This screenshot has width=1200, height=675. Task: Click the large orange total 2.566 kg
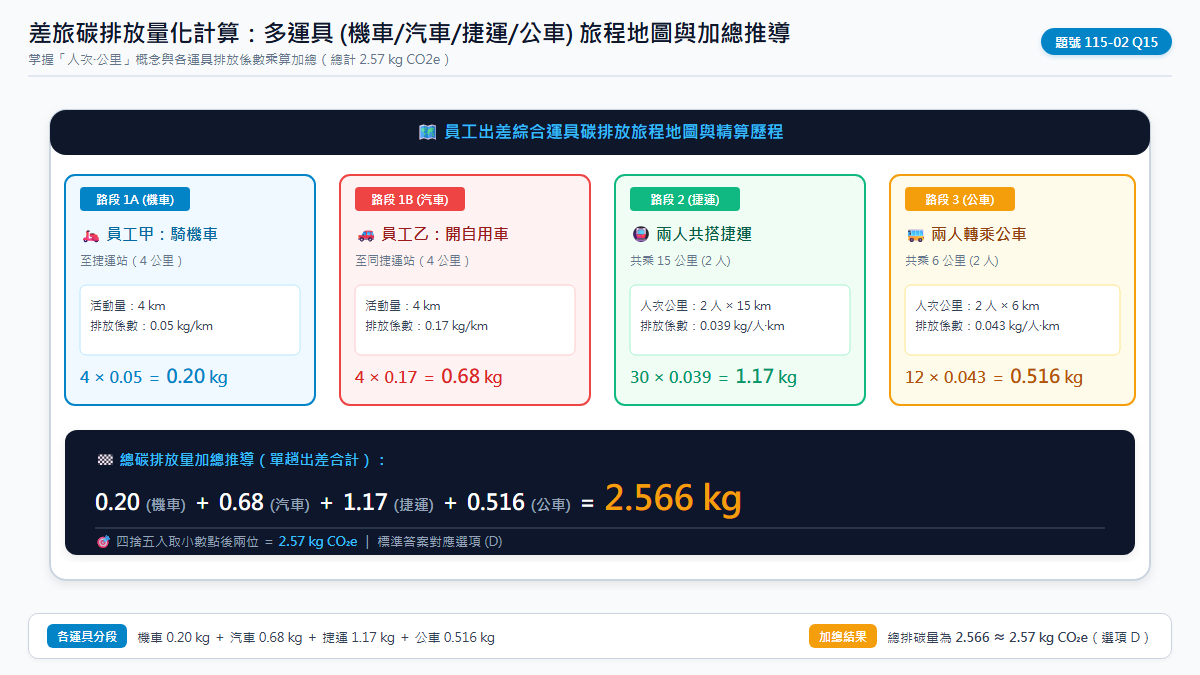click(x=673, y=498)
